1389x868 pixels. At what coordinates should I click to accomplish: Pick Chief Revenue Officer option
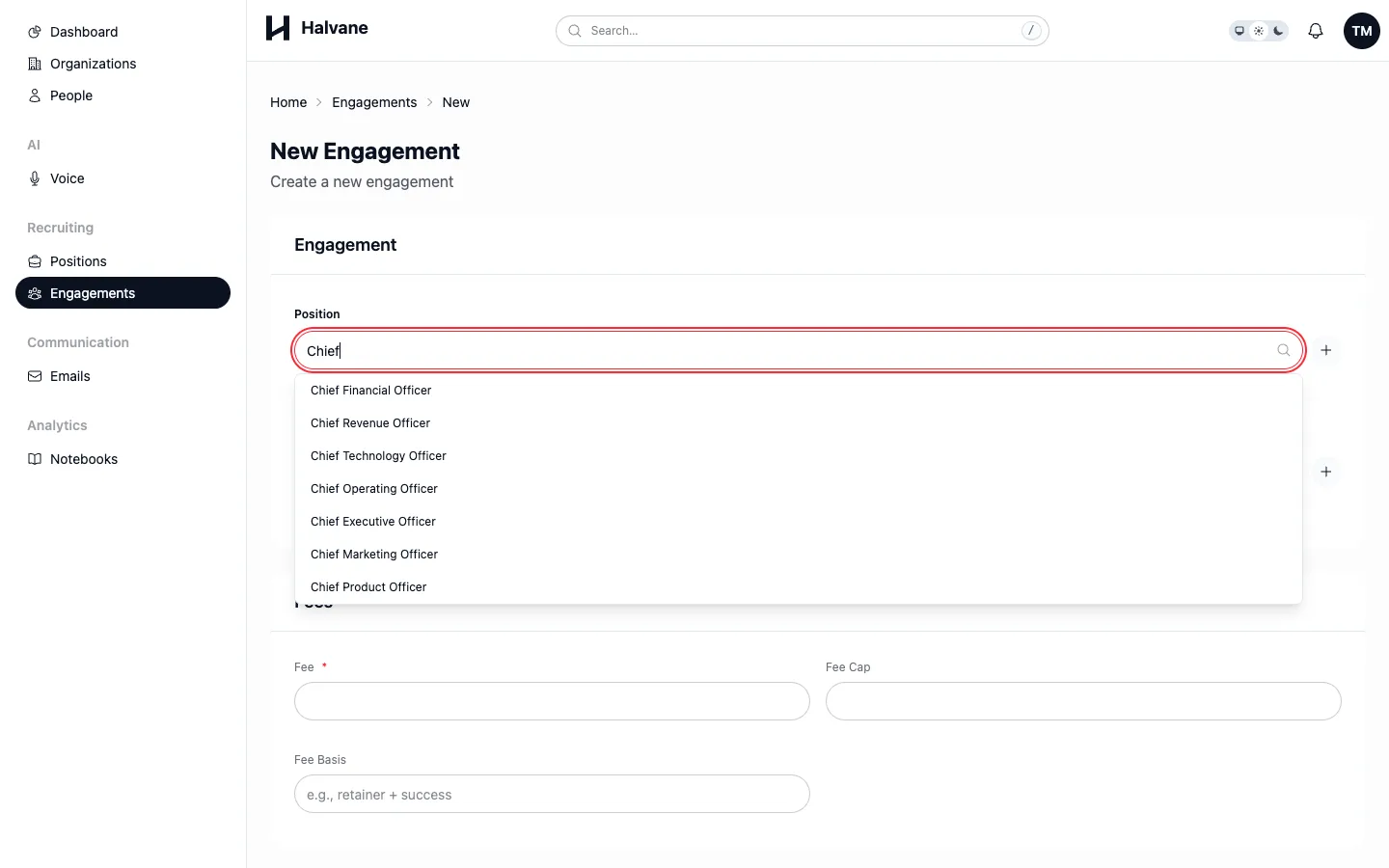[x=799, y=423]
